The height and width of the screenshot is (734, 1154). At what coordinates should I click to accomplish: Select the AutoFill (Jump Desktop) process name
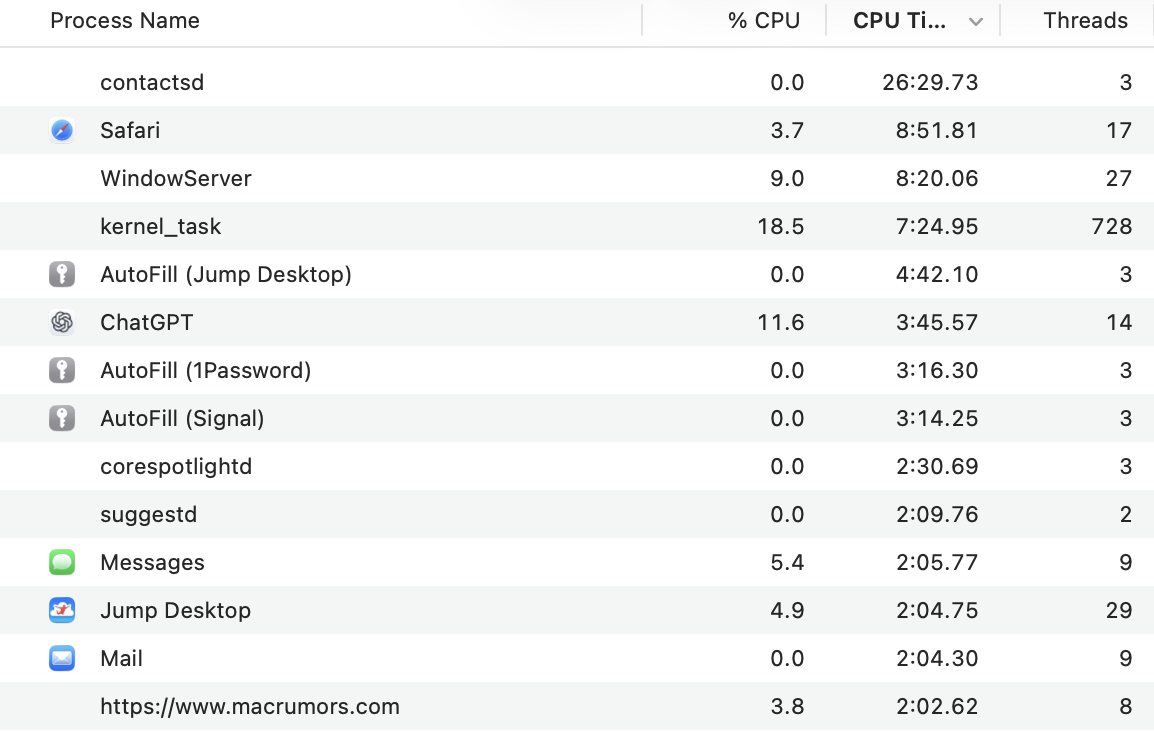pyautogui.click(x=226, y=275)
